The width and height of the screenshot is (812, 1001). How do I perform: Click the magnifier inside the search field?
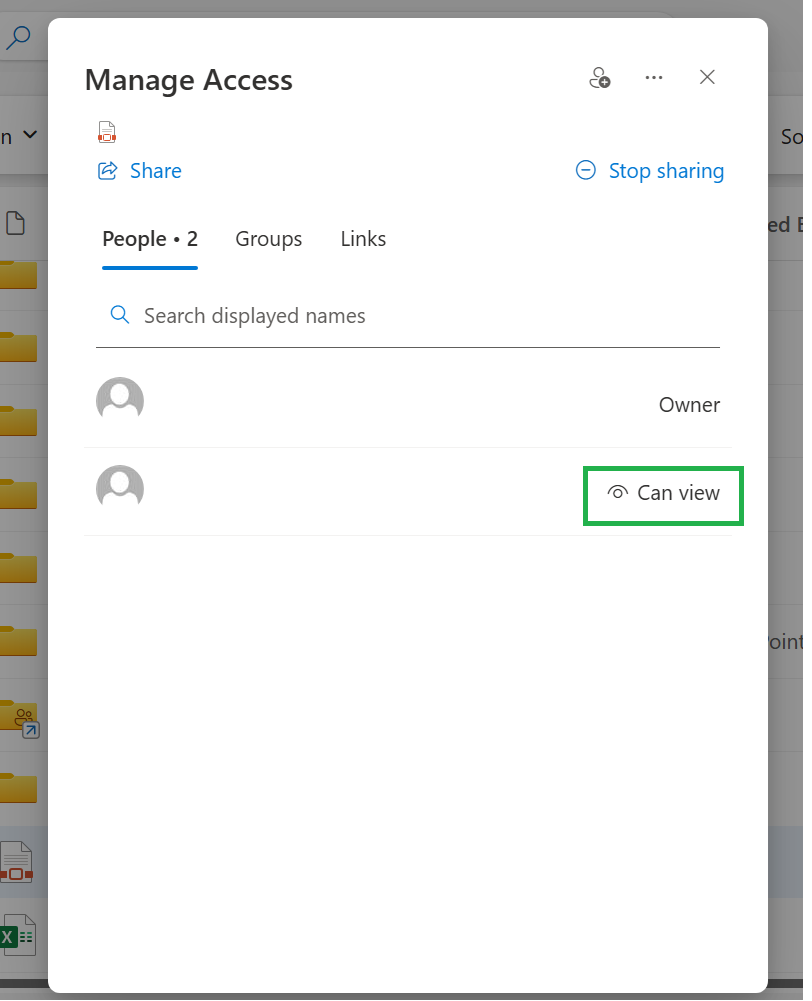click(x=119, y=314)
